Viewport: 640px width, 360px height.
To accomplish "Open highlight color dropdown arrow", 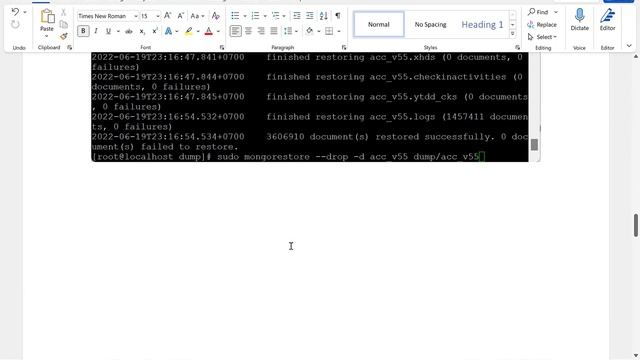I will click(x=198, y=31).
